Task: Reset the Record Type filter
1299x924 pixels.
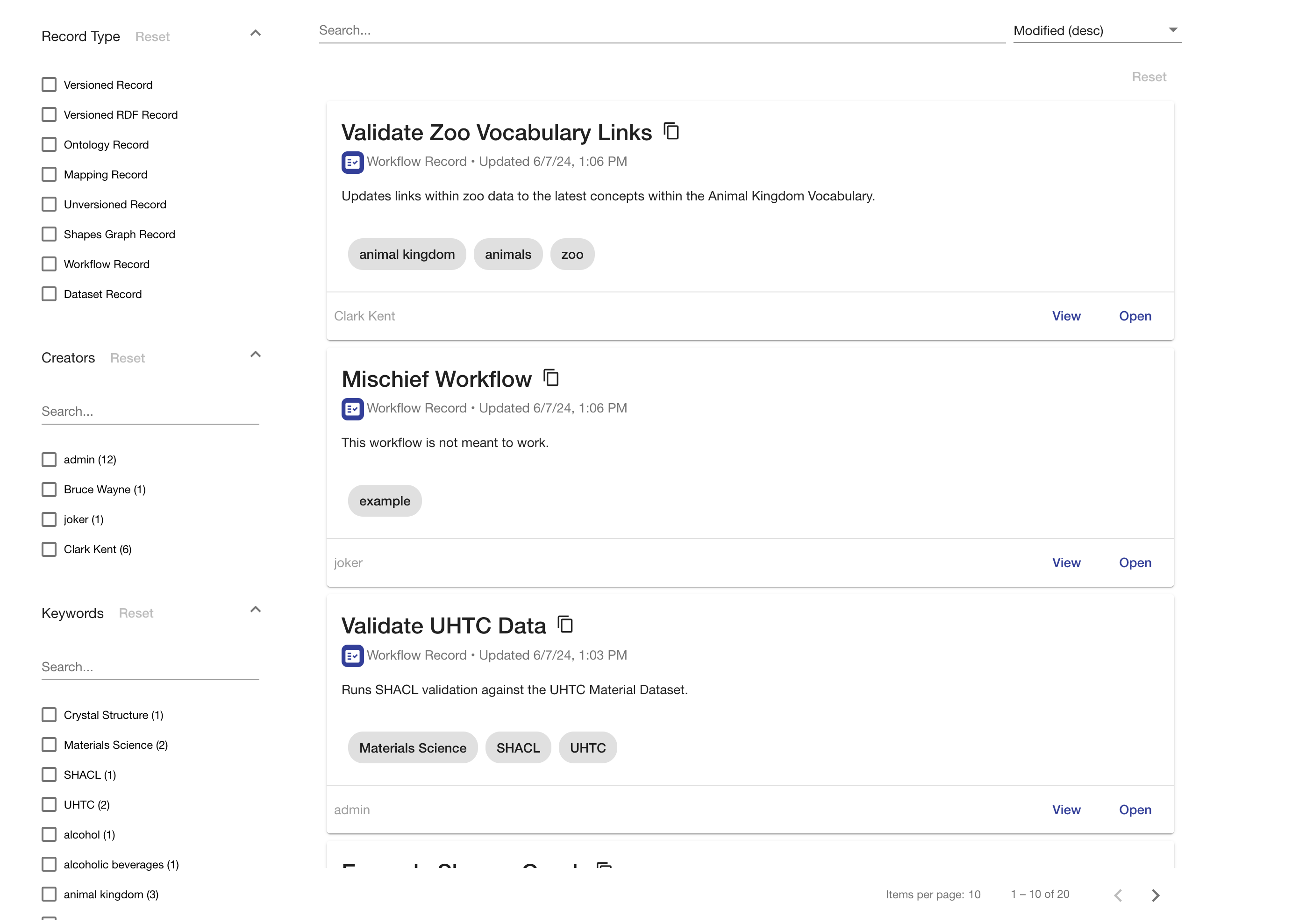Action: pyautogui.click(x=152, y=37)
